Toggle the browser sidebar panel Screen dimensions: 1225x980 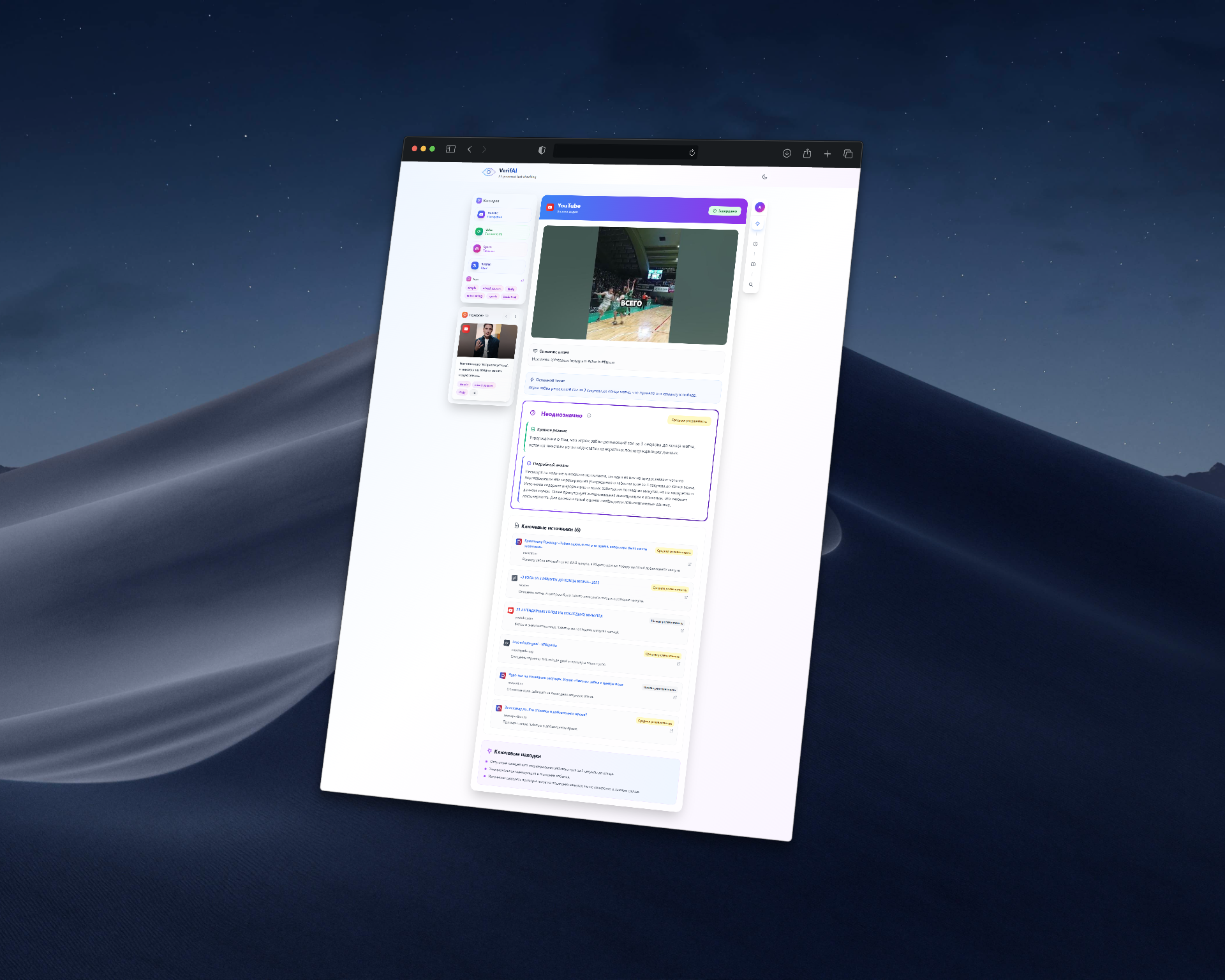pyautogui.click(x=450, y=149)
